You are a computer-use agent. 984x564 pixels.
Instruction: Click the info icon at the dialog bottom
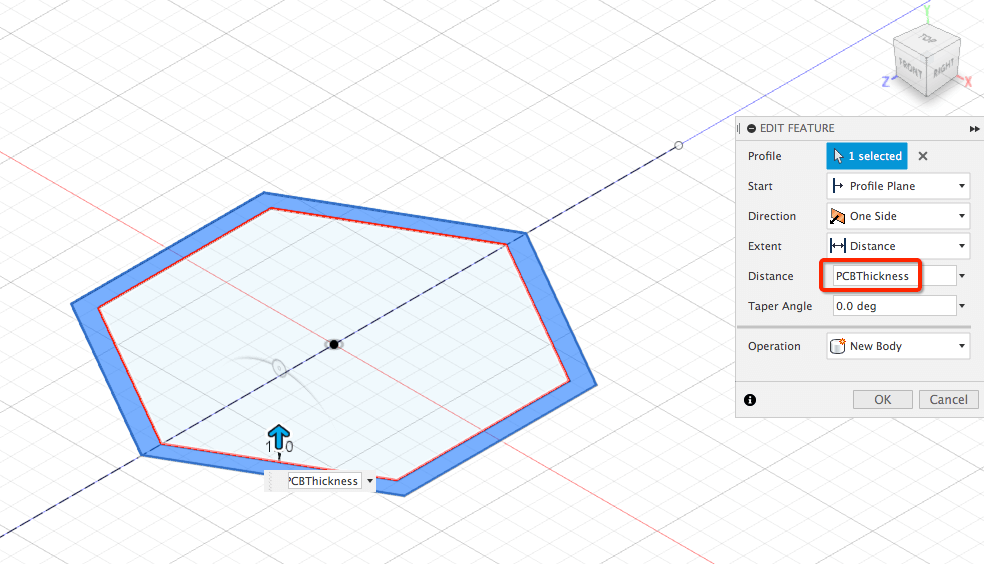coord(750,400)
